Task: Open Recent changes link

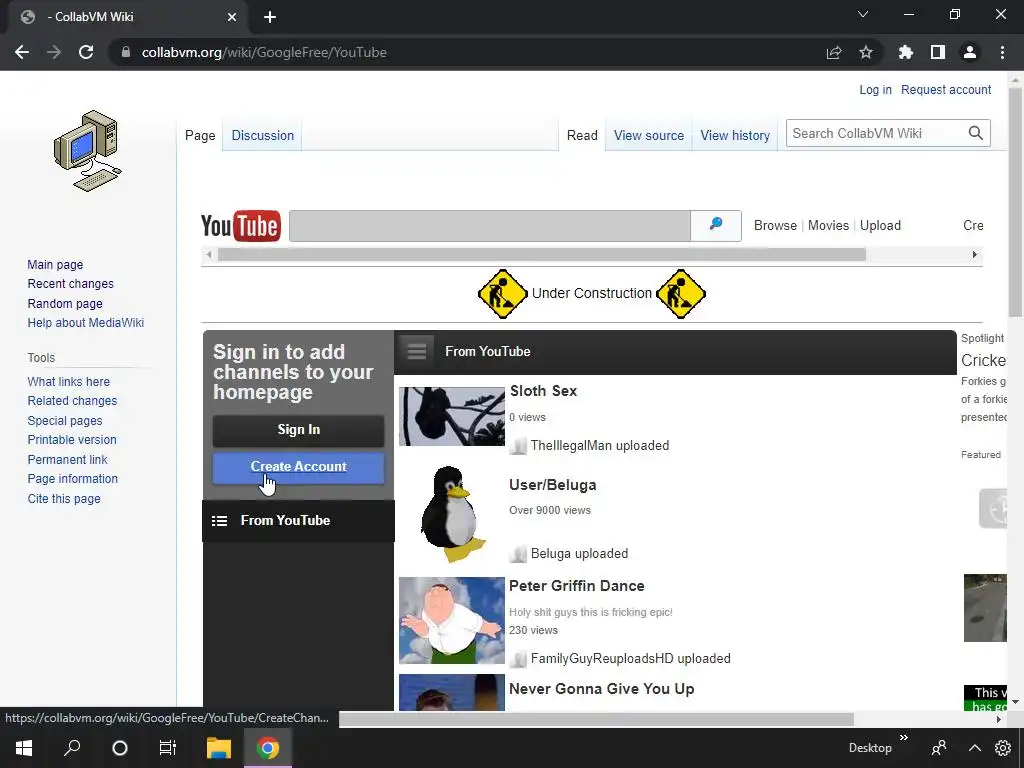Action: (x=71, y=284)
